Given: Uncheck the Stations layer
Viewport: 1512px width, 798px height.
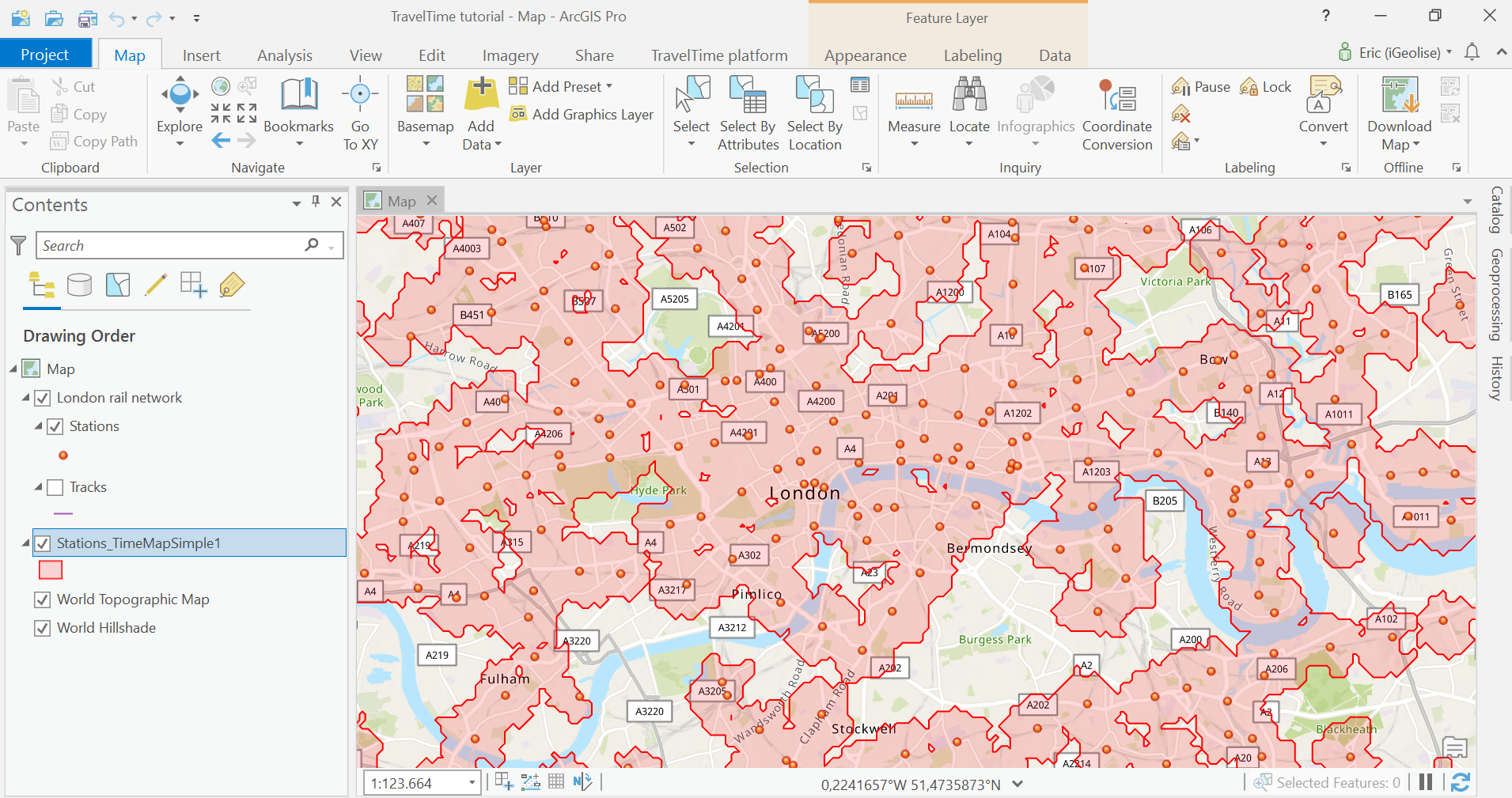Looking at the screenshot, I should [x=55, y=425].
